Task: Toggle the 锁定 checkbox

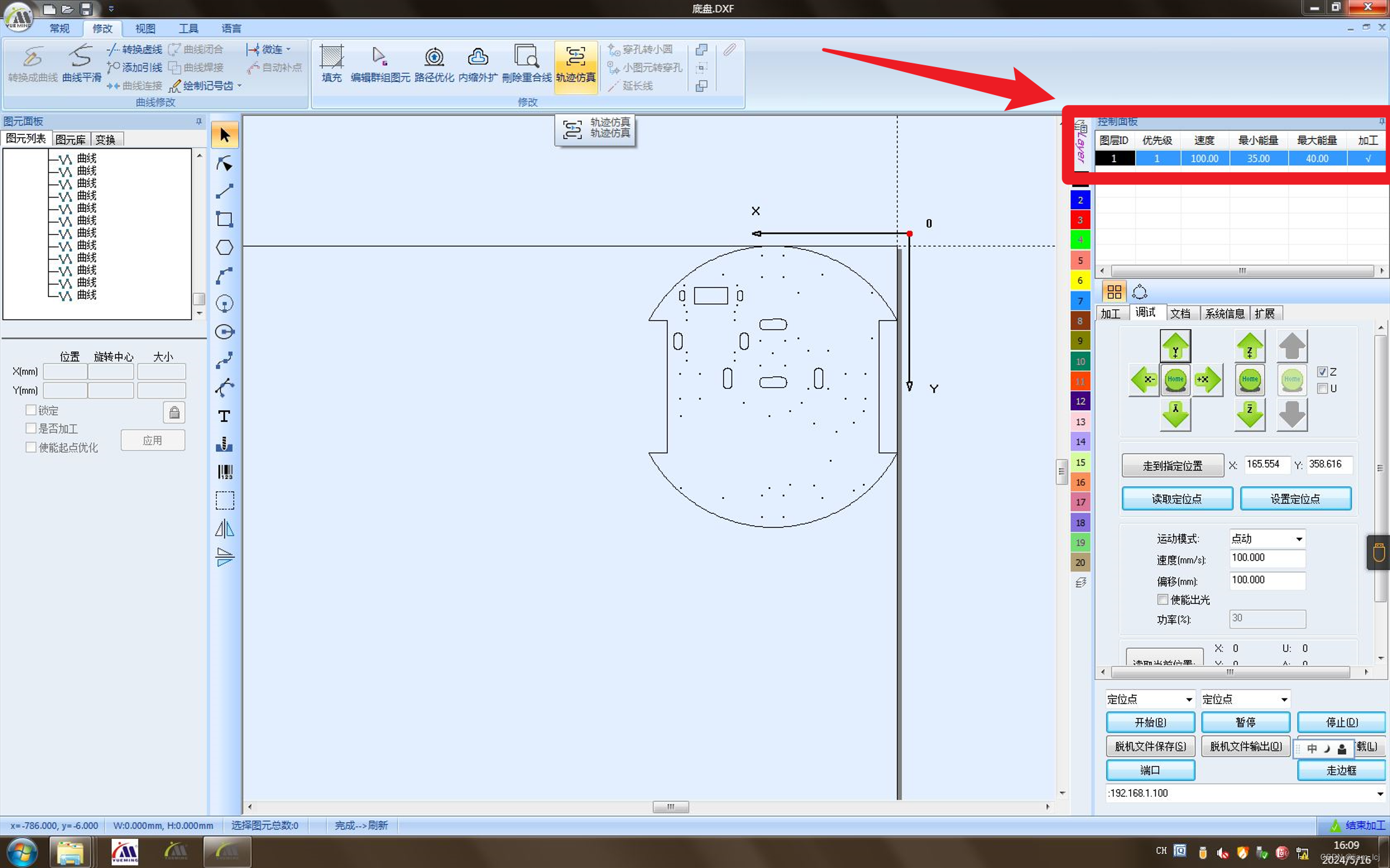Action: 30,410
